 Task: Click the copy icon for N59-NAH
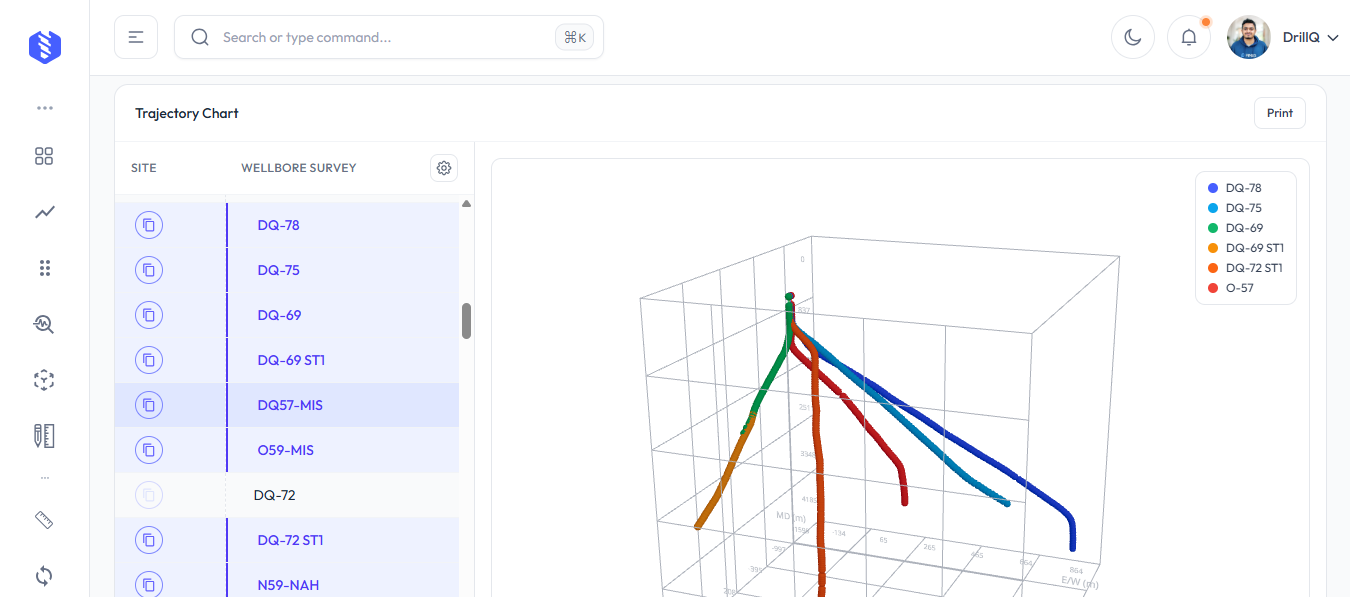click(149, 585)
